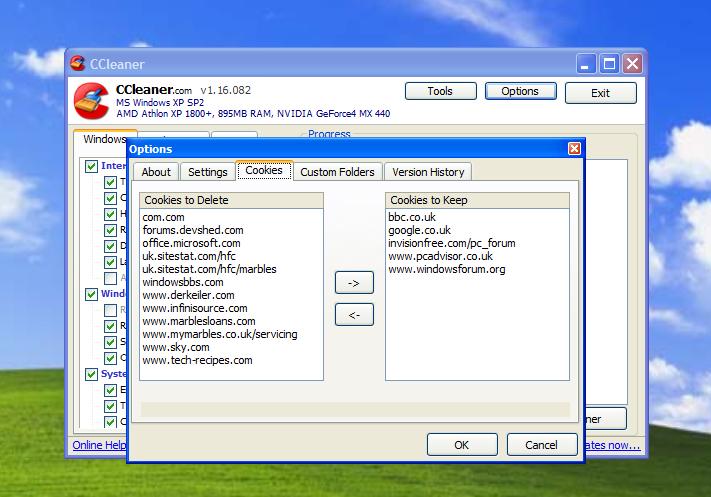Close the CCleaner main window

(x=633, y=64)
